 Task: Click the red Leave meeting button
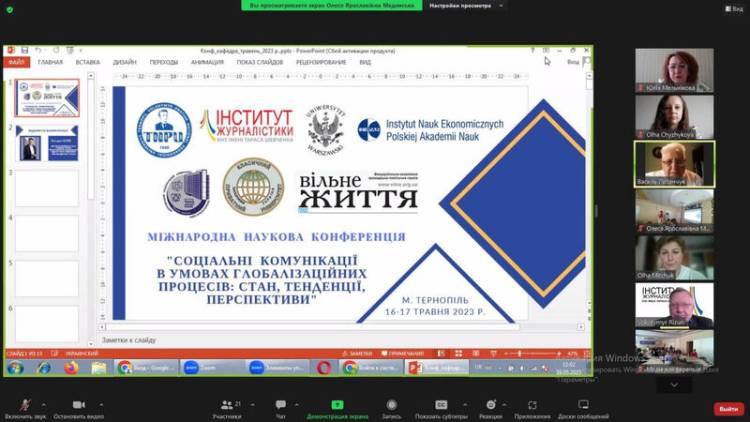(728, 408)
